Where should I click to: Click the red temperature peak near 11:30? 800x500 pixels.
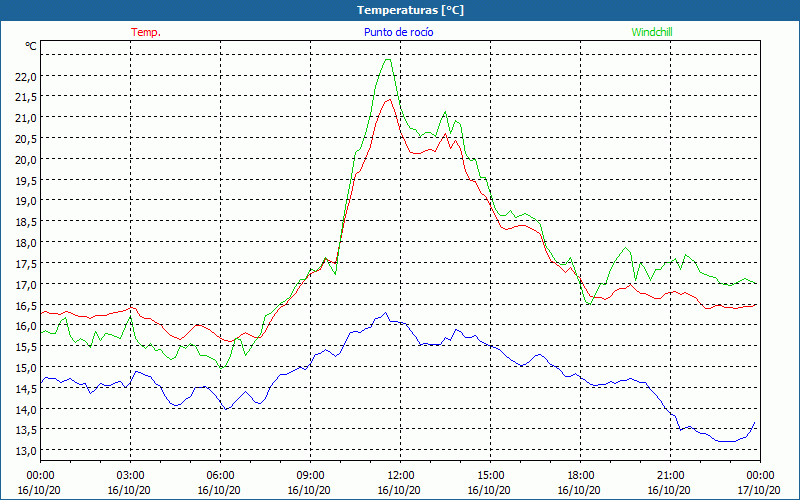pos(389,99)
